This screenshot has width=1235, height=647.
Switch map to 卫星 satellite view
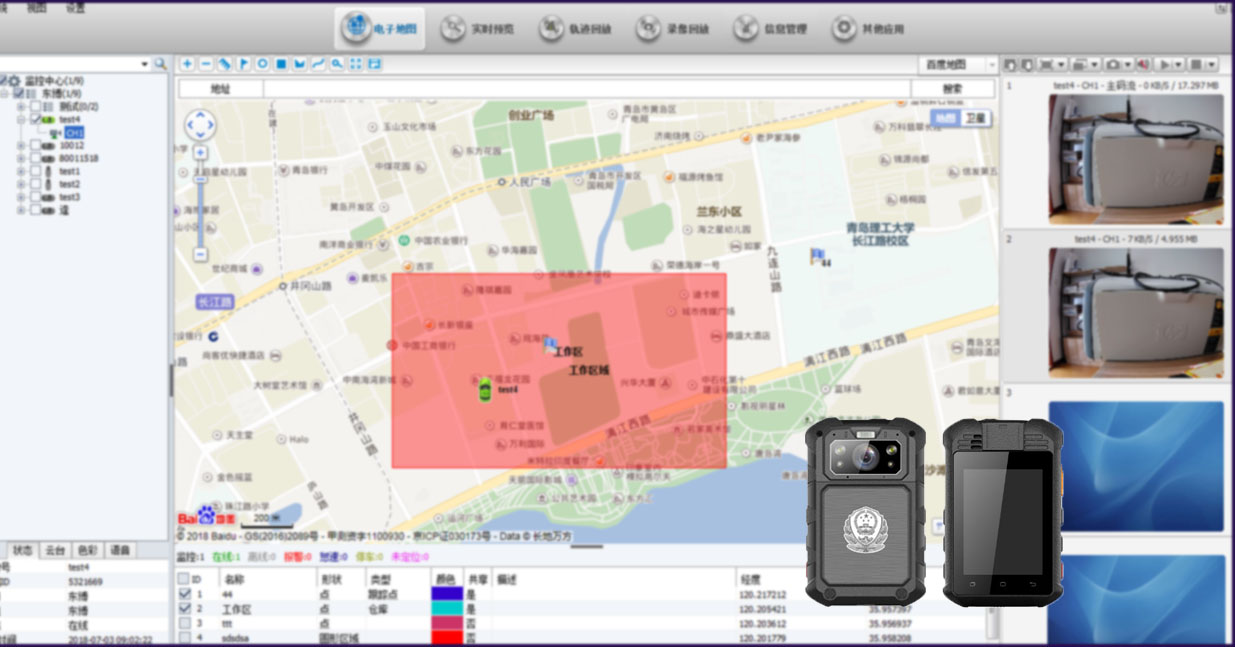pyautogui.click(x=976, y=118)
